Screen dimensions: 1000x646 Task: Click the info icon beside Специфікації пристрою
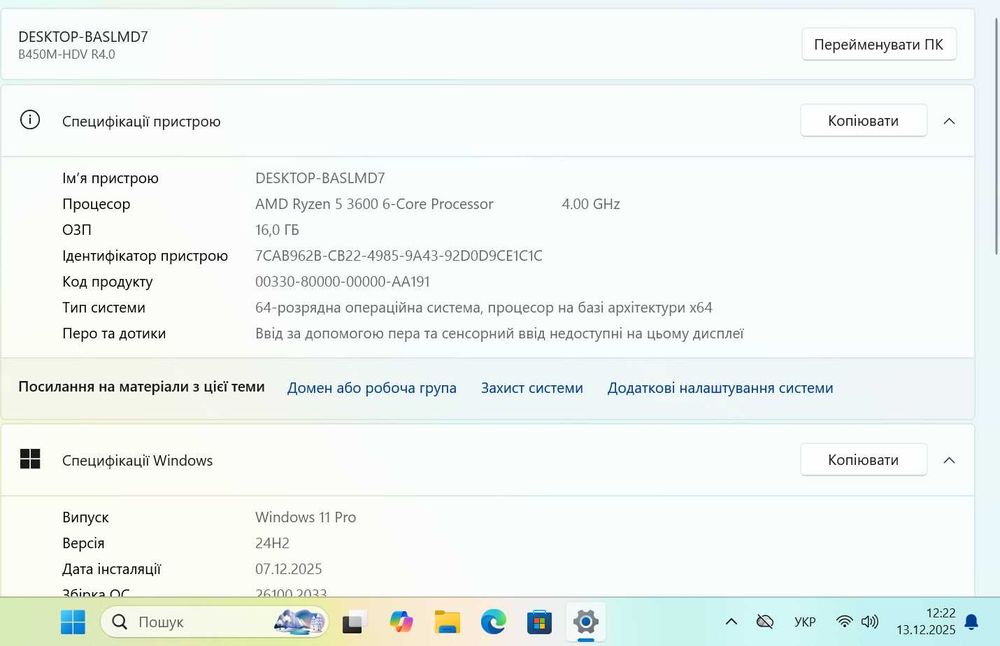(30, 120)
